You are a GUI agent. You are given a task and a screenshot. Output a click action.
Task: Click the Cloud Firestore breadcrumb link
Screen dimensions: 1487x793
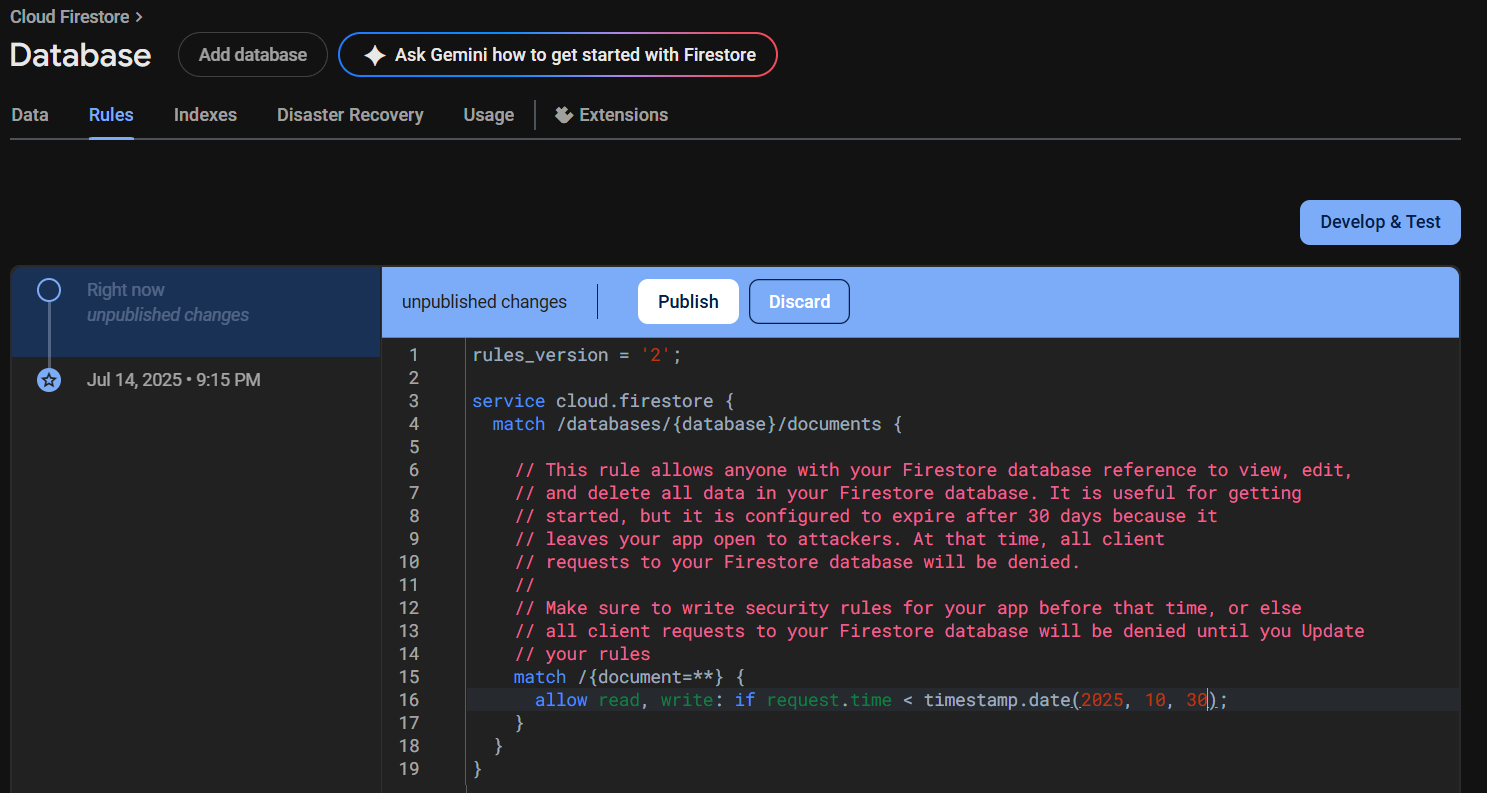pos(68,17)
